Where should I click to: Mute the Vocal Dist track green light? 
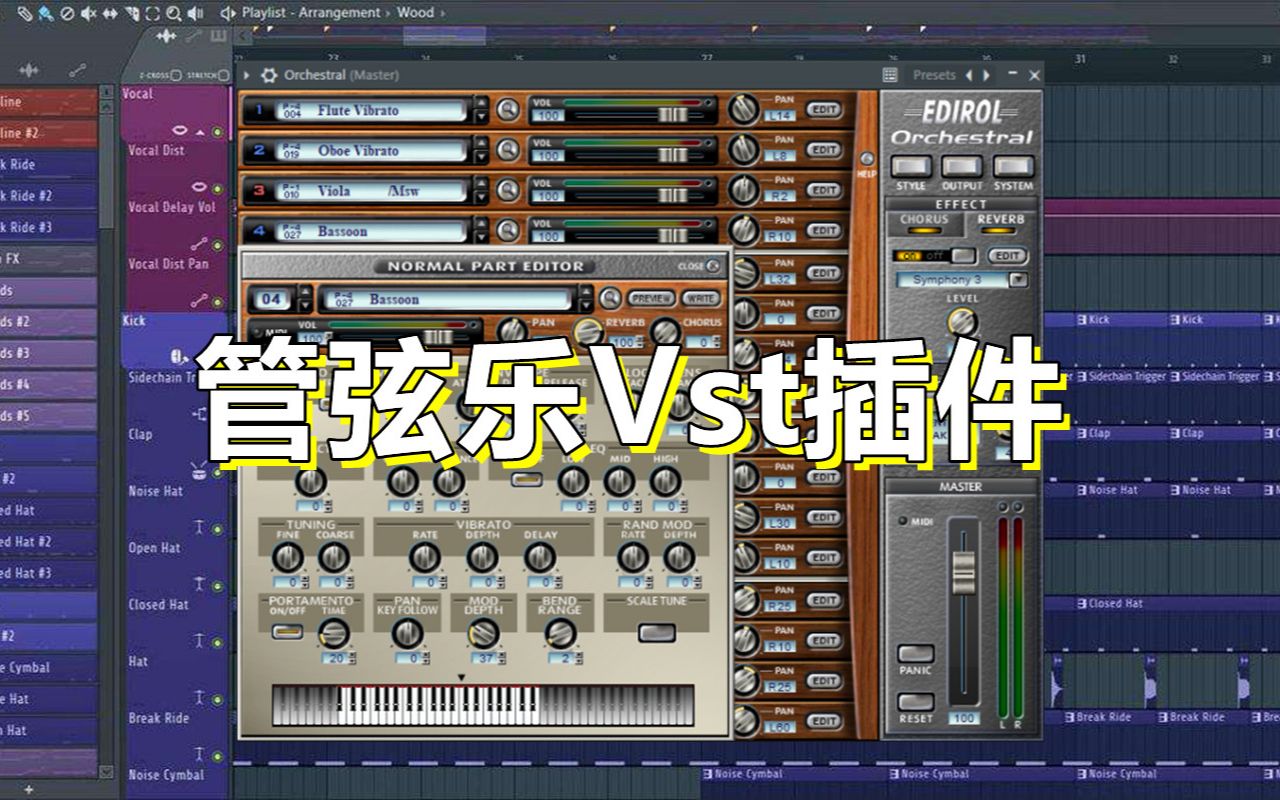click(217, 189)
